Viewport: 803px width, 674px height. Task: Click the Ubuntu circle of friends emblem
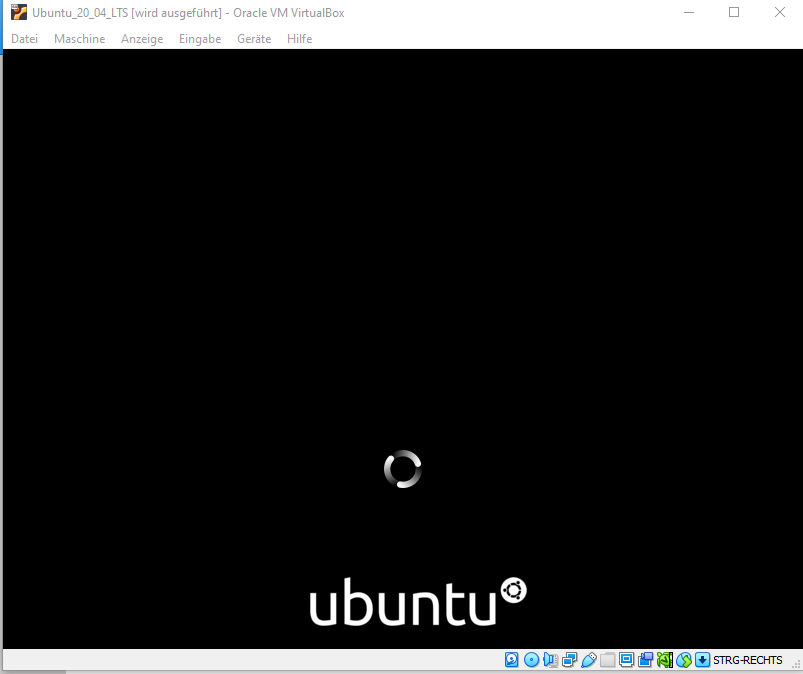[514, 591]
